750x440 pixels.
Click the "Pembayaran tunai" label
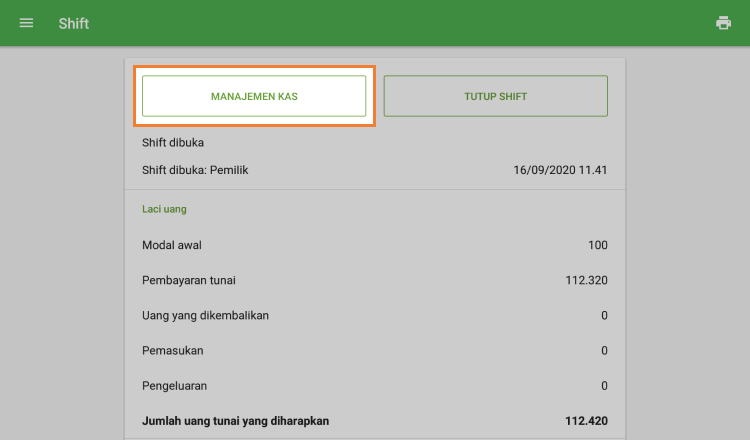point(188,280)
